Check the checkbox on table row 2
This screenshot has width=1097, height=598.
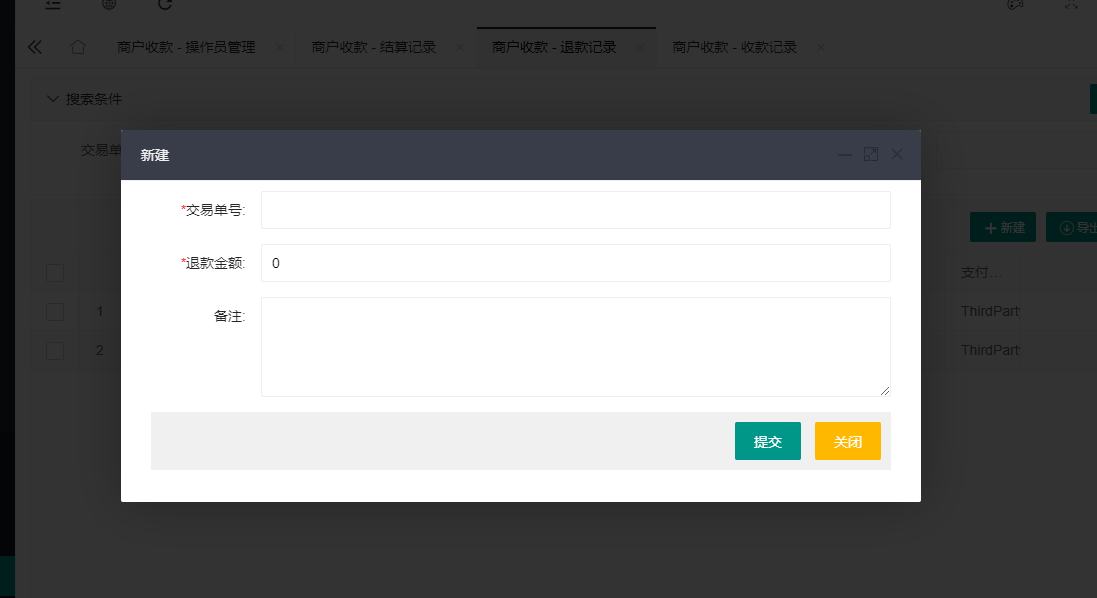tap(55, 350)
